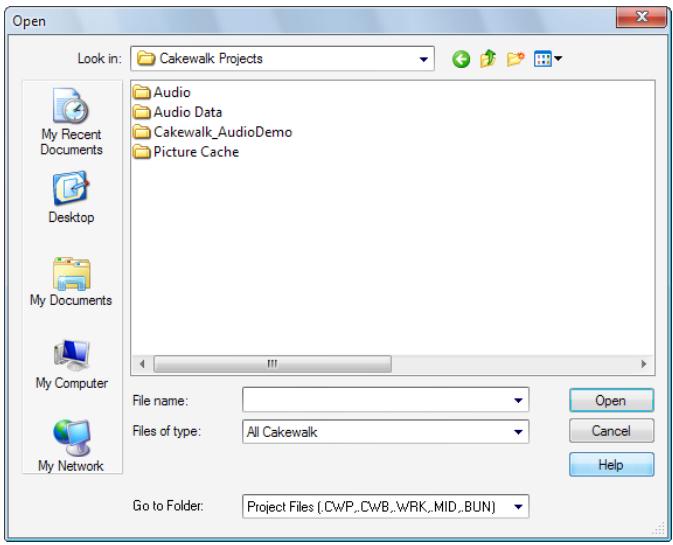
Task: Go back using green back arrow
Action: point(461,59)
